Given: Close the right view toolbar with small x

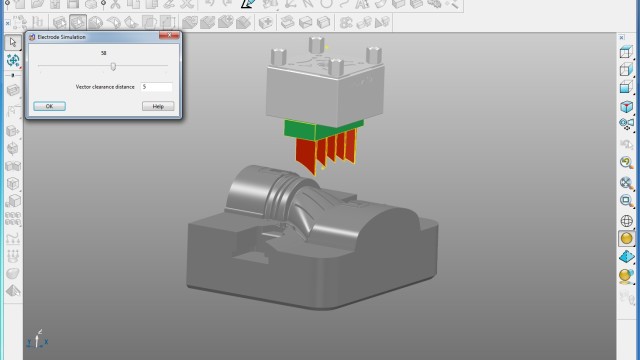Looking at the screenshot, I should coord(622,38).
